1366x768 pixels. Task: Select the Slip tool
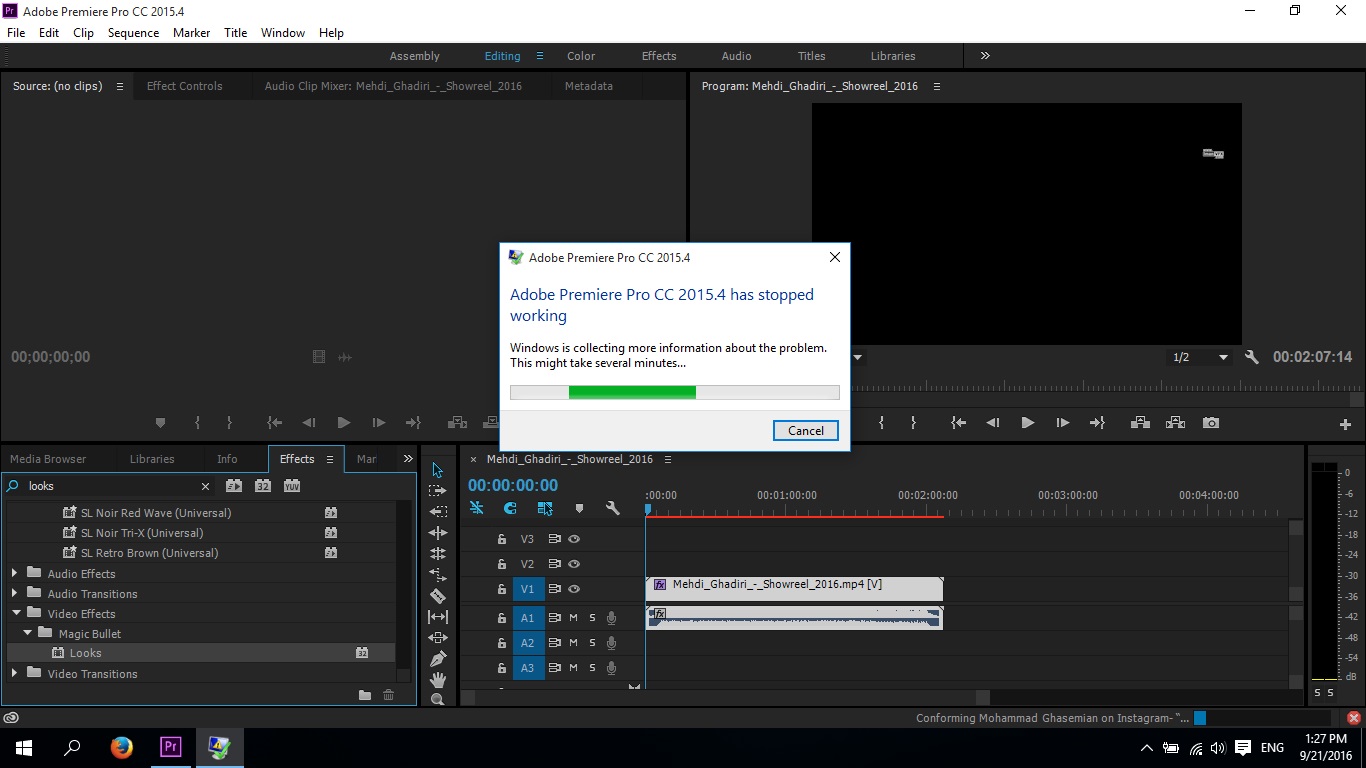click(437, 617)
